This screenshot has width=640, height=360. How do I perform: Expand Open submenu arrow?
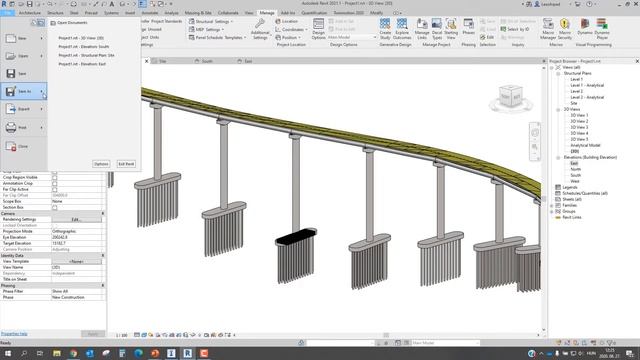pyautogui.click(x=41, y=56)
